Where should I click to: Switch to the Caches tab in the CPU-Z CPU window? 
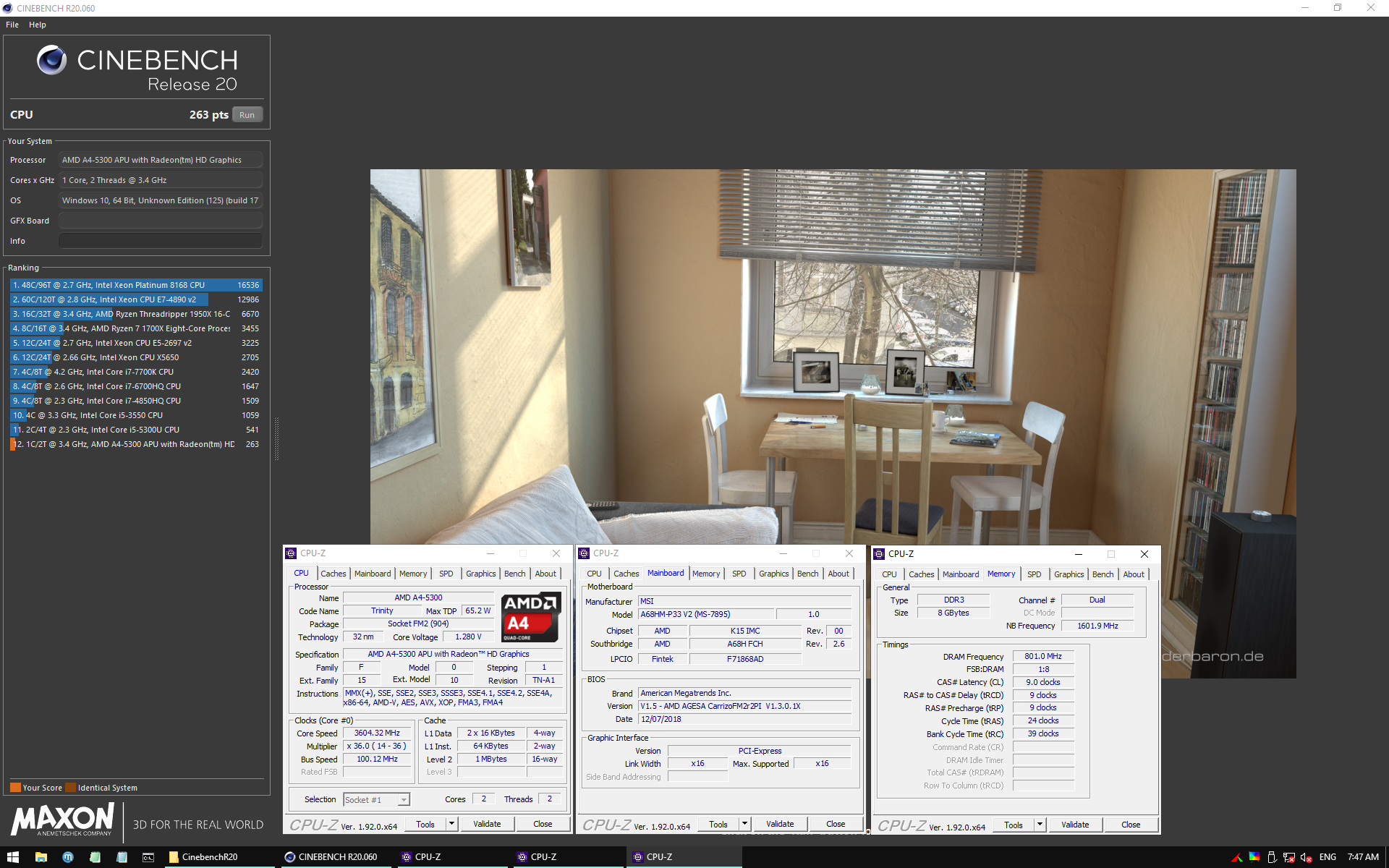point(334,574)
